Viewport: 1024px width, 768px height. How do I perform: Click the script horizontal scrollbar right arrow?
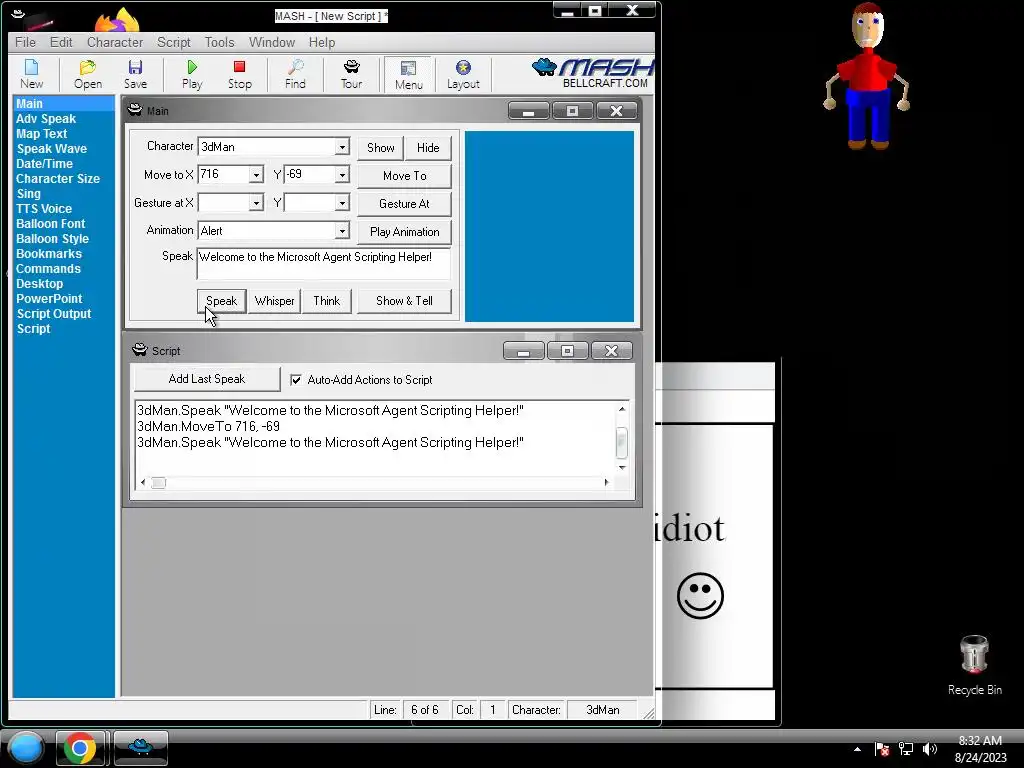[x=606, y=483]
